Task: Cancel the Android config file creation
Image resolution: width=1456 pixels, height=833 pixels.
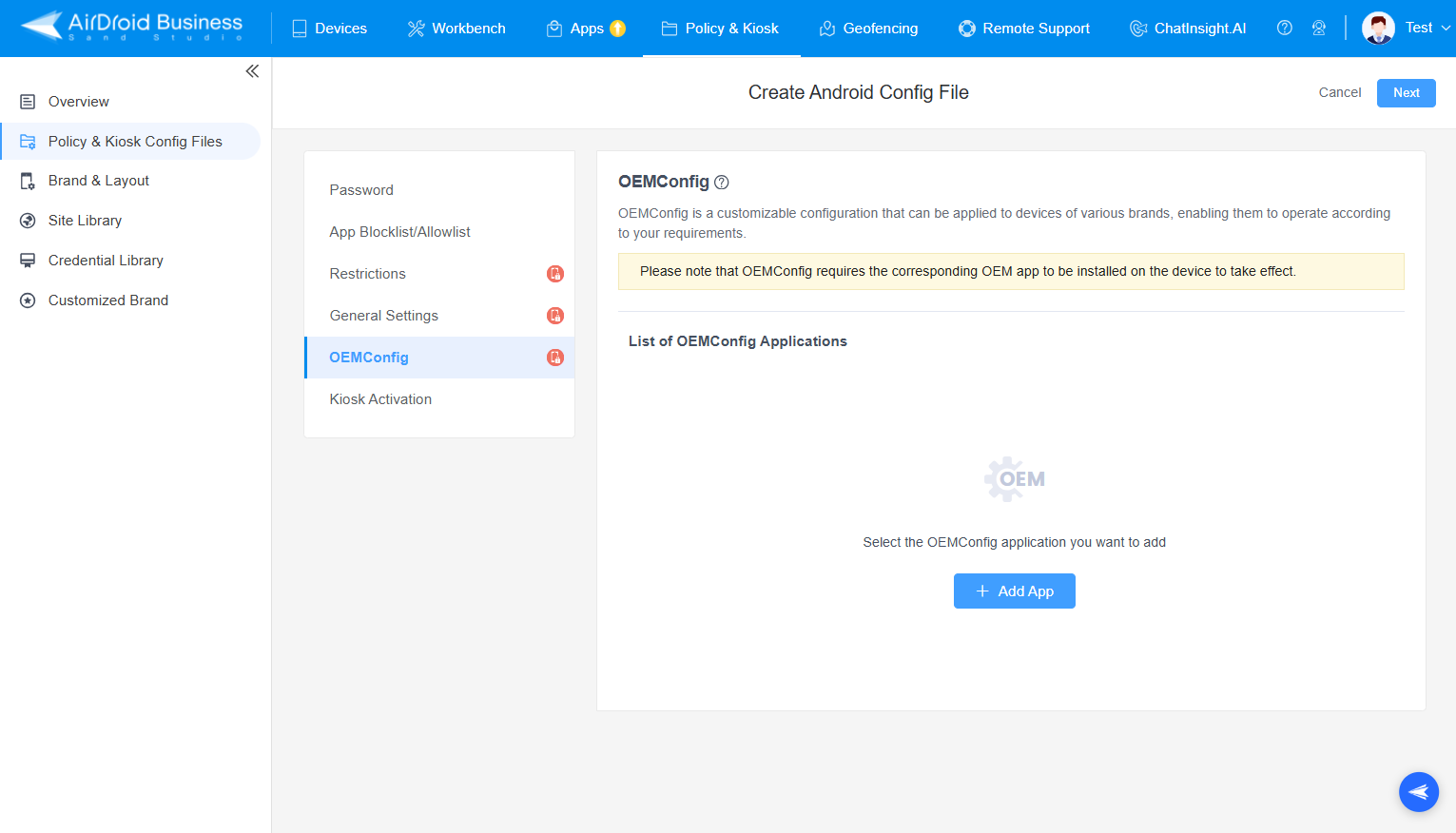Action: (1339, 93)
